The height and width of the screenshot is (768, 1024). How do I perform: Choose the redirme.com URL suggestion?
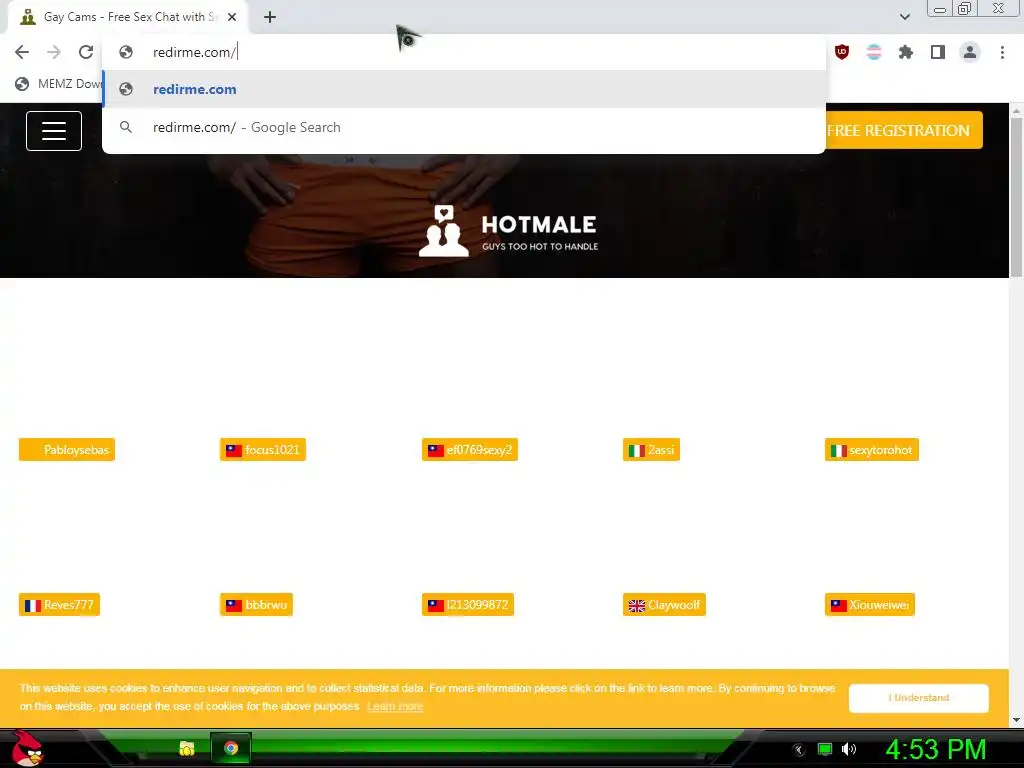click(x=464, y=89)
